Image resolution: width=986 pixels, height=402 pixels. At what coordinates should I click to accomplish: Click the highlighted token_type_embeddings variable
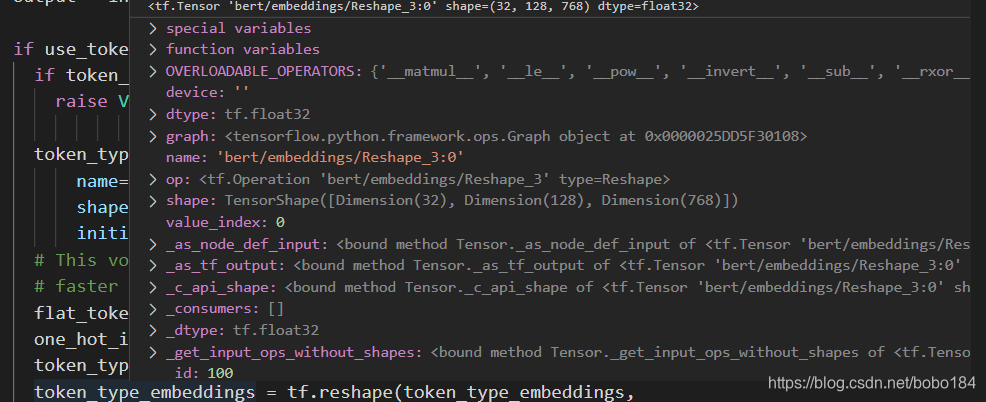coord(144,393)
